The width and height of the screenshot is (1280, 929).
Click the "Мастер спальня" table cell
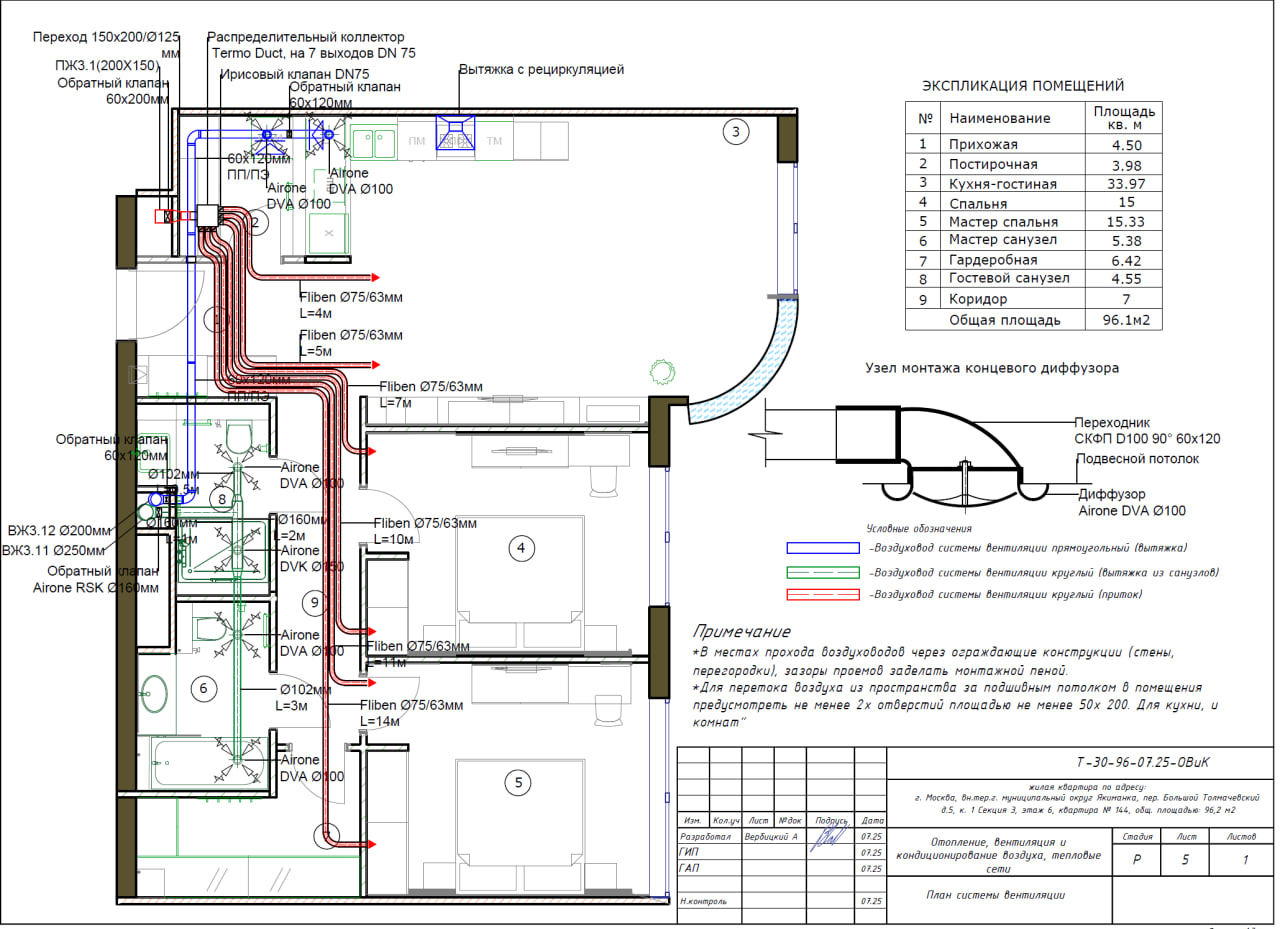[x=1003, y=222]
